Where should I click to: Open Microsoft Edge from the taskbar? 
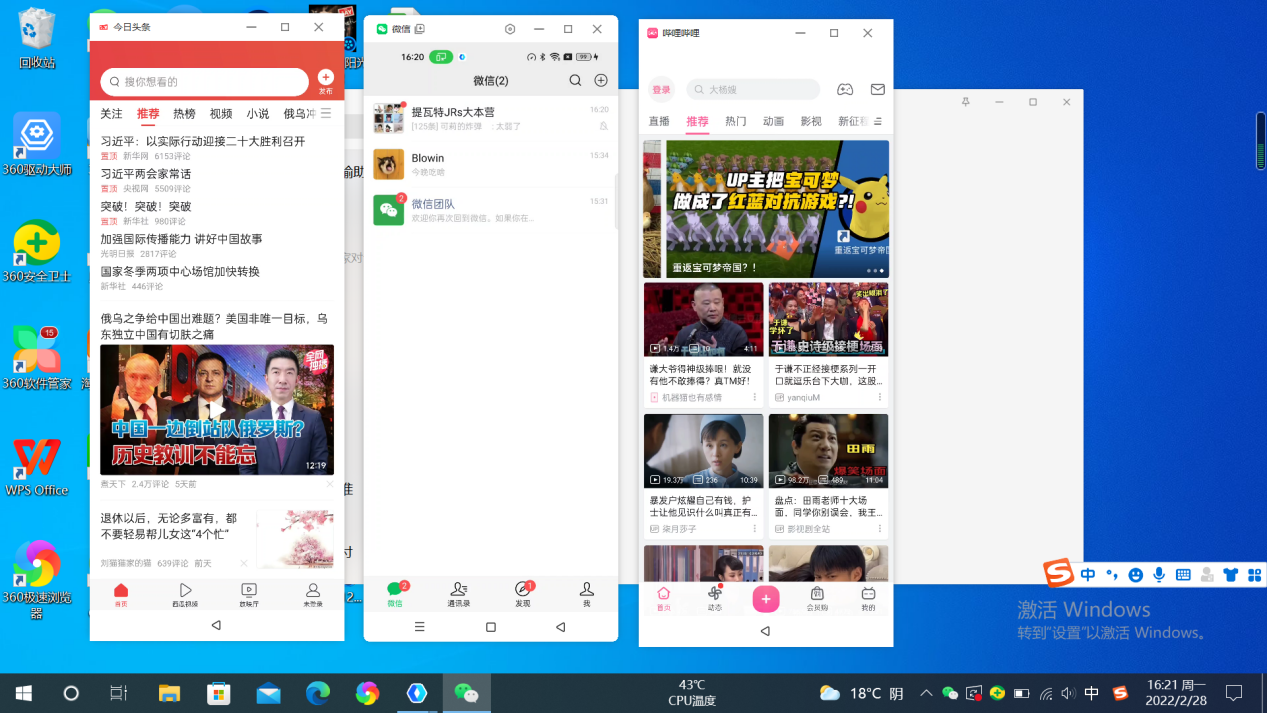[318, 693]
